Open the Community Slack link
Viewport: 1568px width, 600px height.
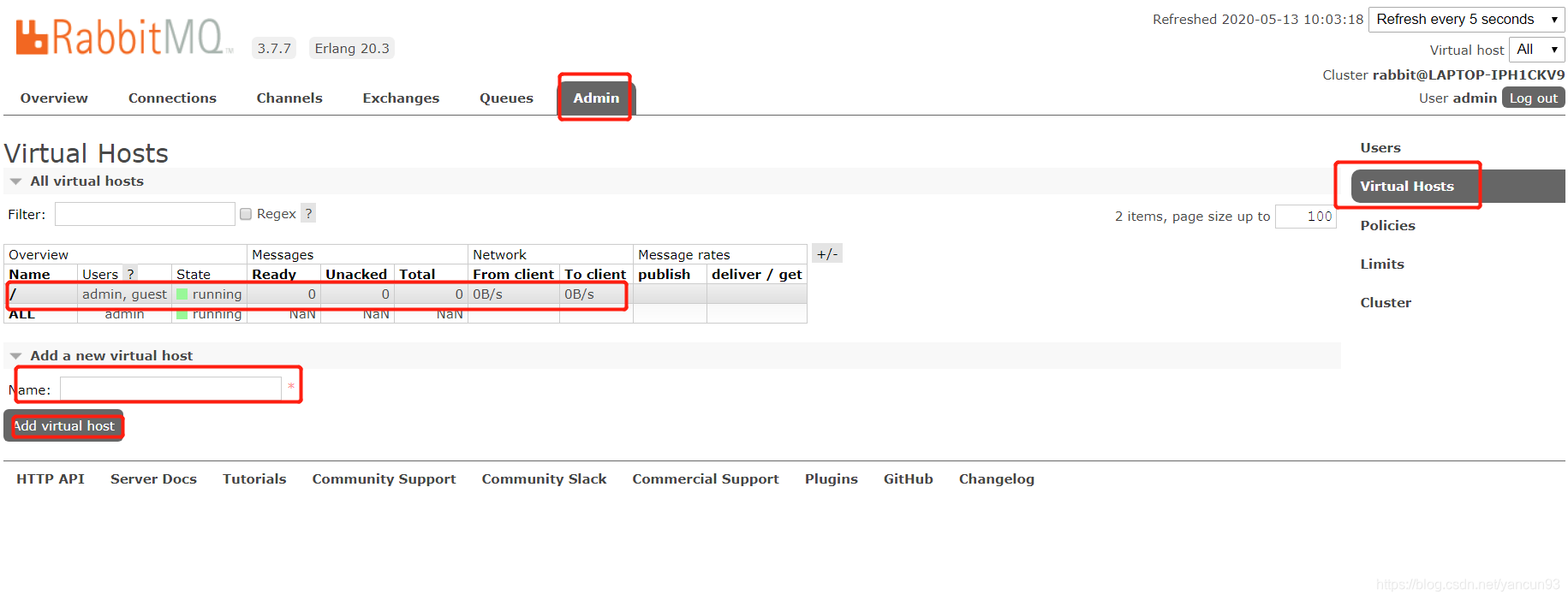544,478
